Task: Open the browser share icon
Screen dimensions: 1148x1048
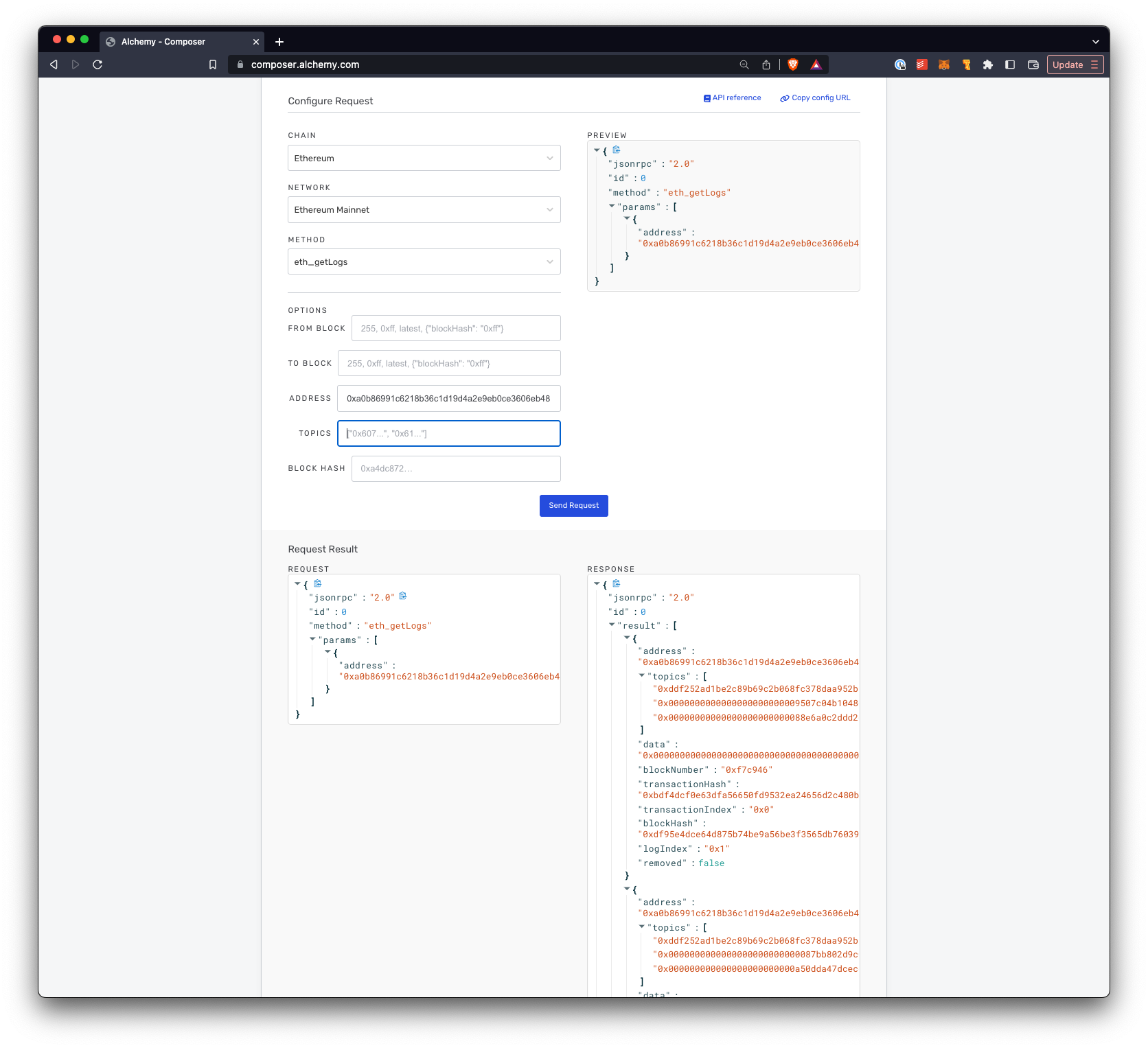Action: [x=766, y=64]
